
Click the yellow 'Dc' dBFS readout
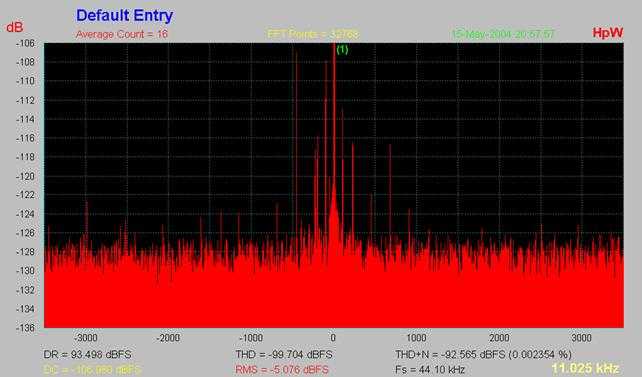tap(92, 370)
